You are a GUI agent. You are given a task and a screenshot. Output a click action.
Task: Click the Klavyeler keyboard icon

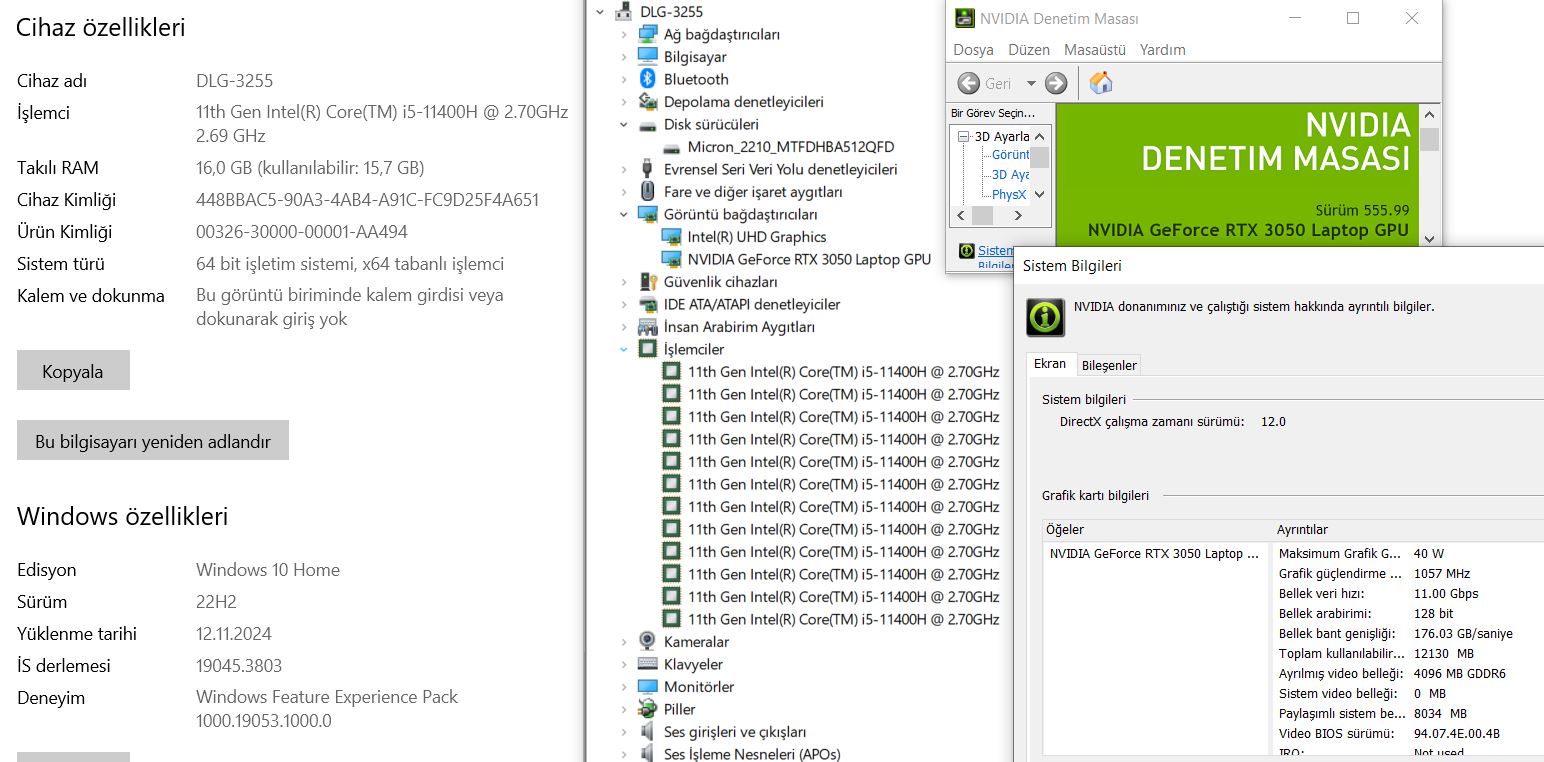pos(647,664)
